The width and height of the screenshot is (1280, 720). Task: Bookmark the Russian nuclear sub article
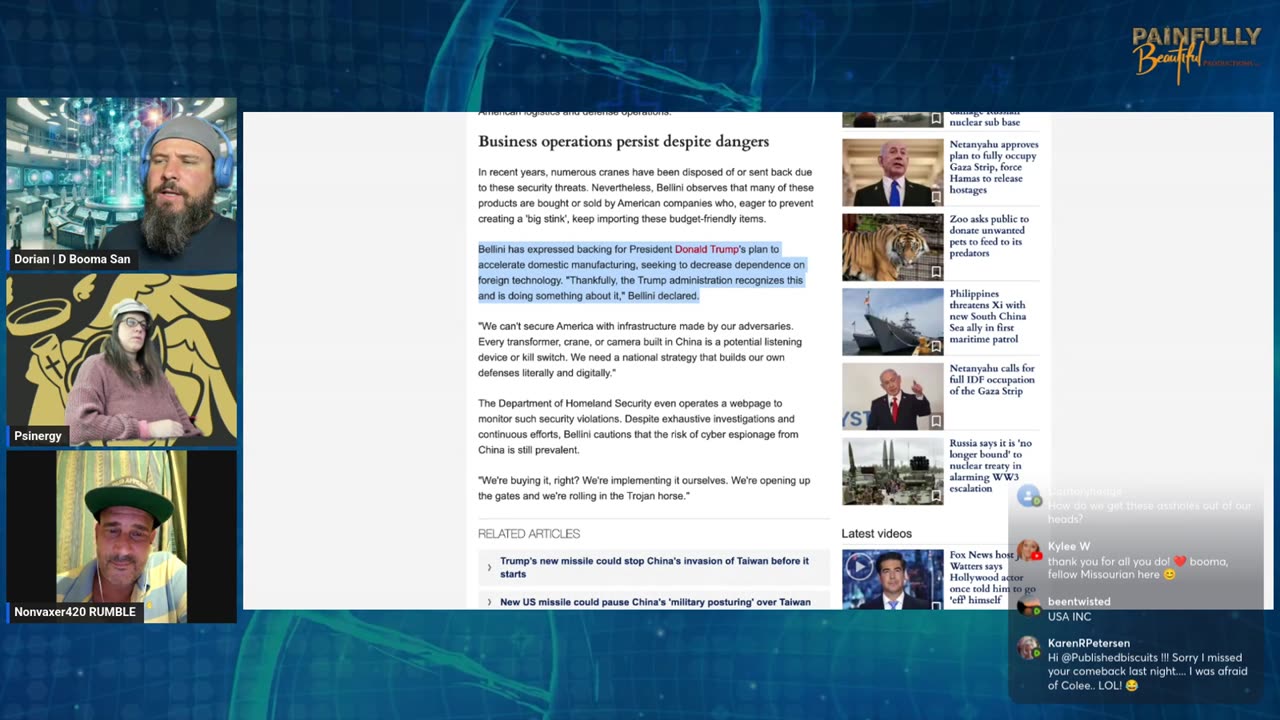click(936, 119)
